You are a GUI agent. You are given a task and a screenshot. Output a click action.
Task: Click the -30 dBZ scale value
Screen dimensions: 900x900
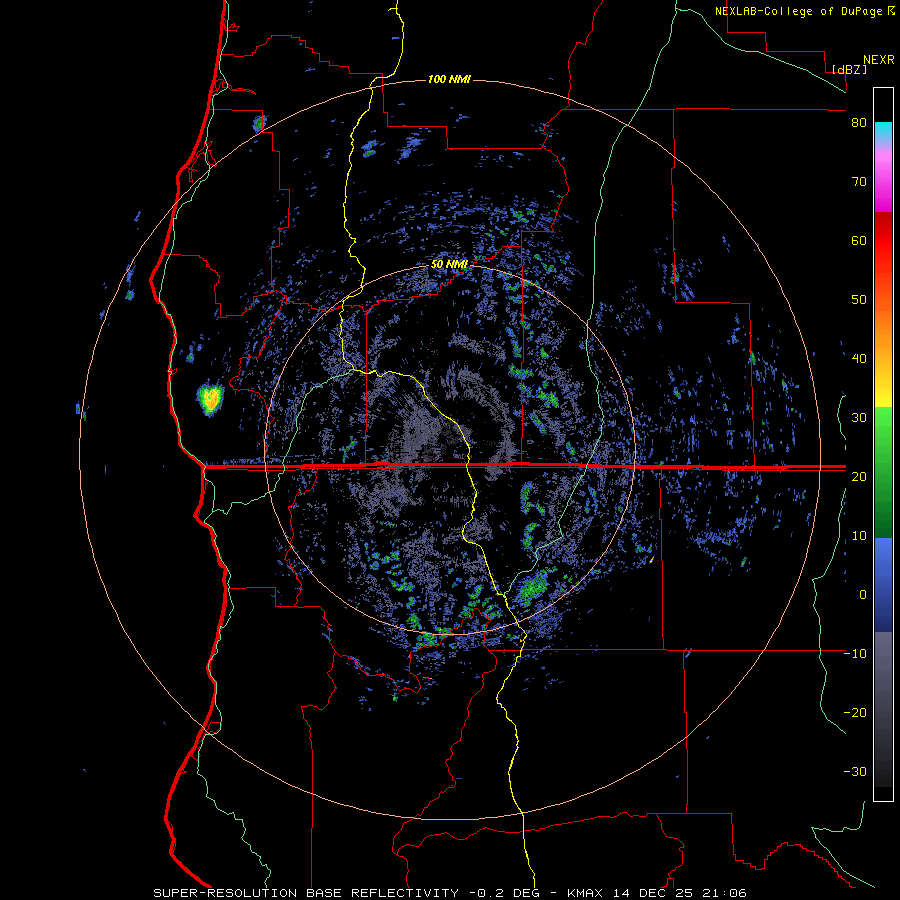click(x=855, y=772)
